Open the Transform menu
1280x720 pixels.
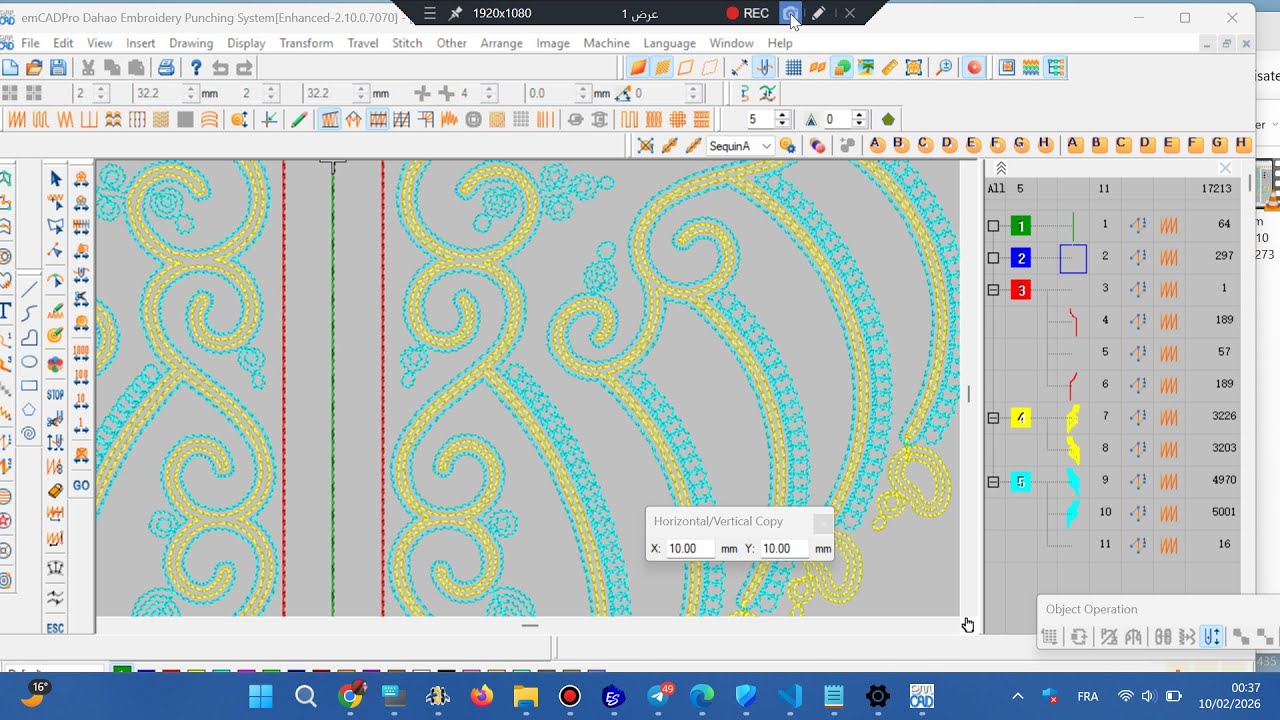pyautogui.click(x=306, y=43)
